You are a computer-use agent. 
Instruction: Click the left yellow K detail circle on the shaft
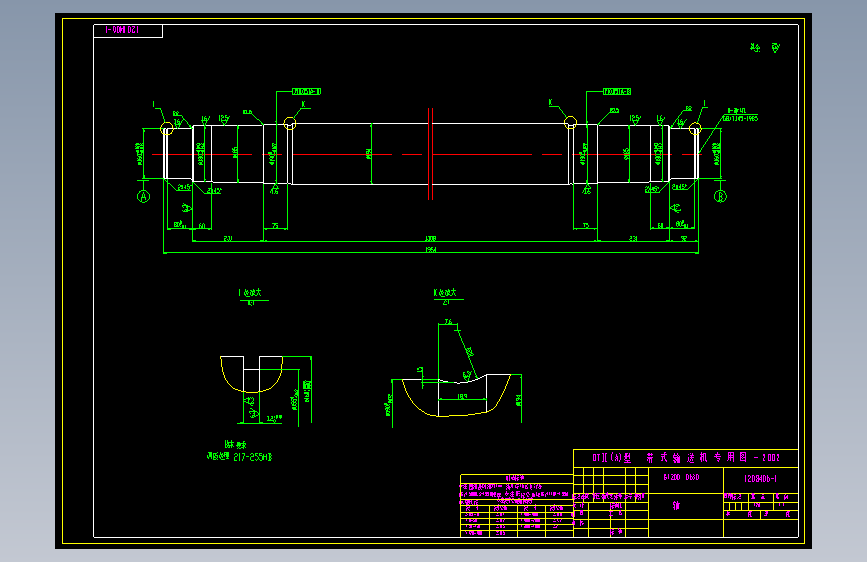290,123
